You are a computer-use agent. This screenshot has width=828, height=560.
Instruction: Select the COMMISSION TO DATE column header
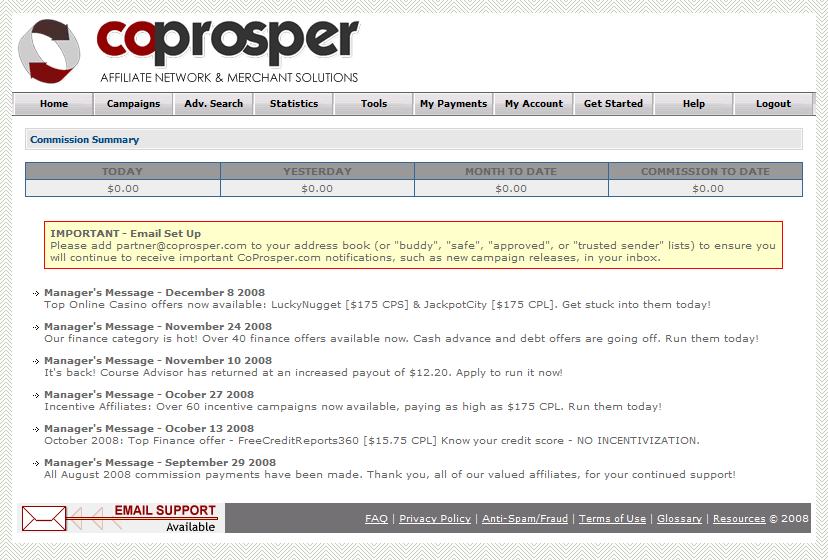(705, 171)
